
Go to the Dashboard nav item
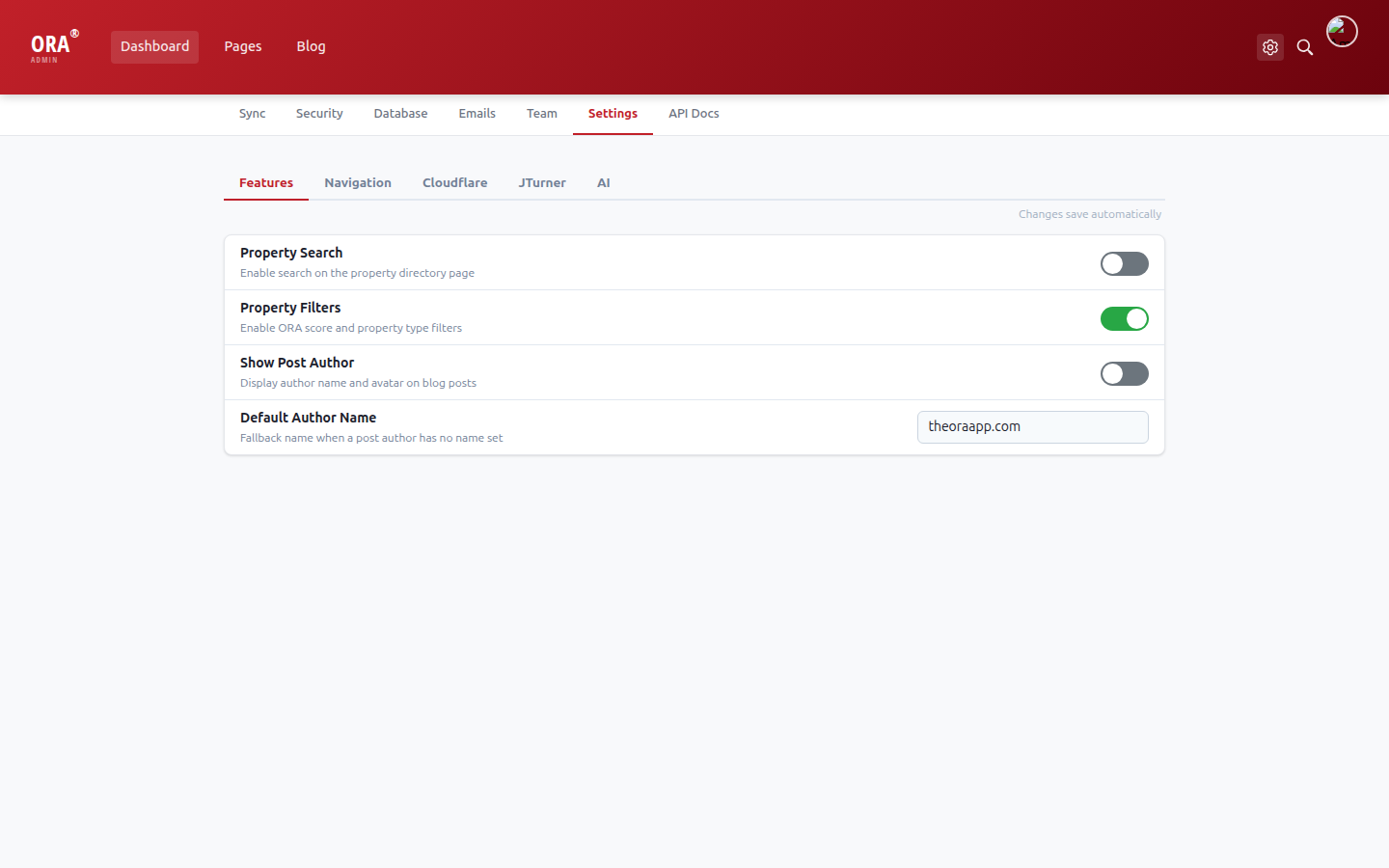pos(154,47)
